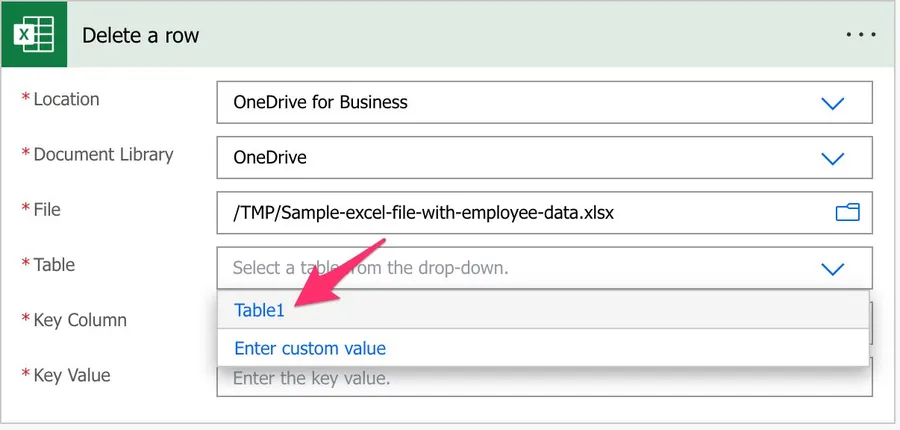This screenshot has height=430, width=900.
Task: Click the Key Value field label
Action: click(72, 375)
